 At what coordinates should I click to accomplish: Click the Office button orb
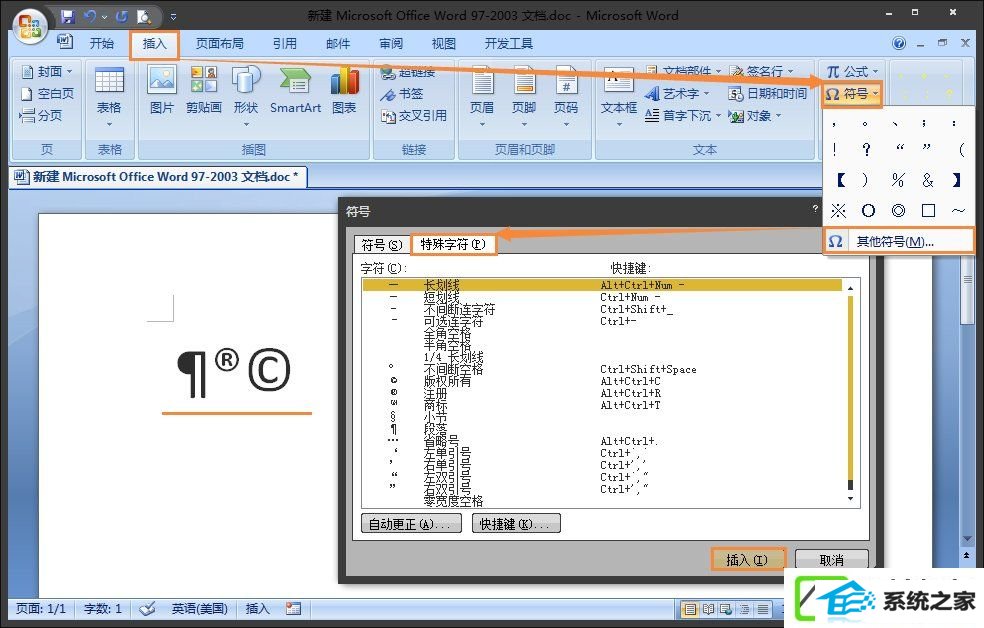click(30, 26)
